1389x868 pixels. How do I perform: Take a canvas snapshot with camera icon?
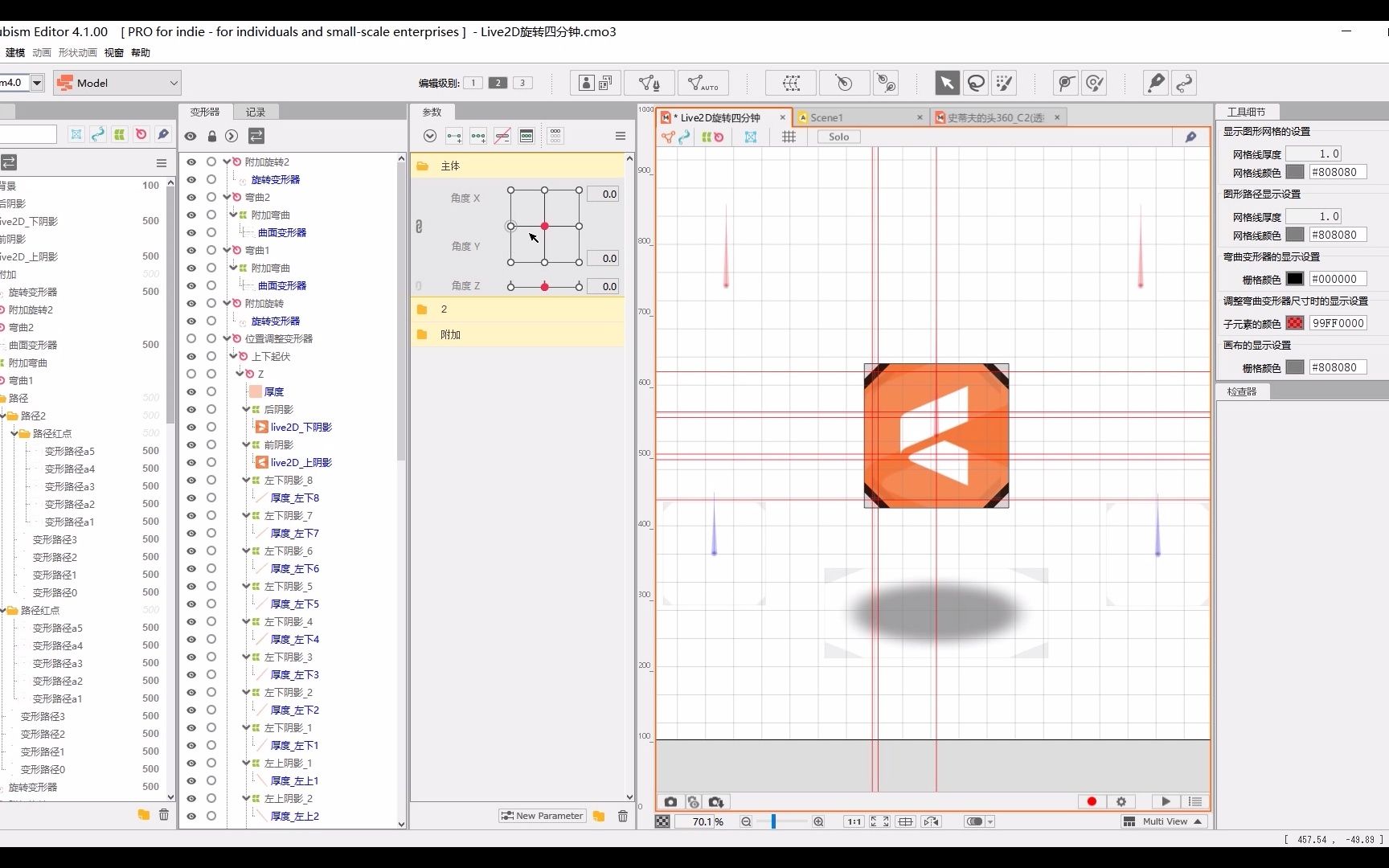[x=670, y=801]
